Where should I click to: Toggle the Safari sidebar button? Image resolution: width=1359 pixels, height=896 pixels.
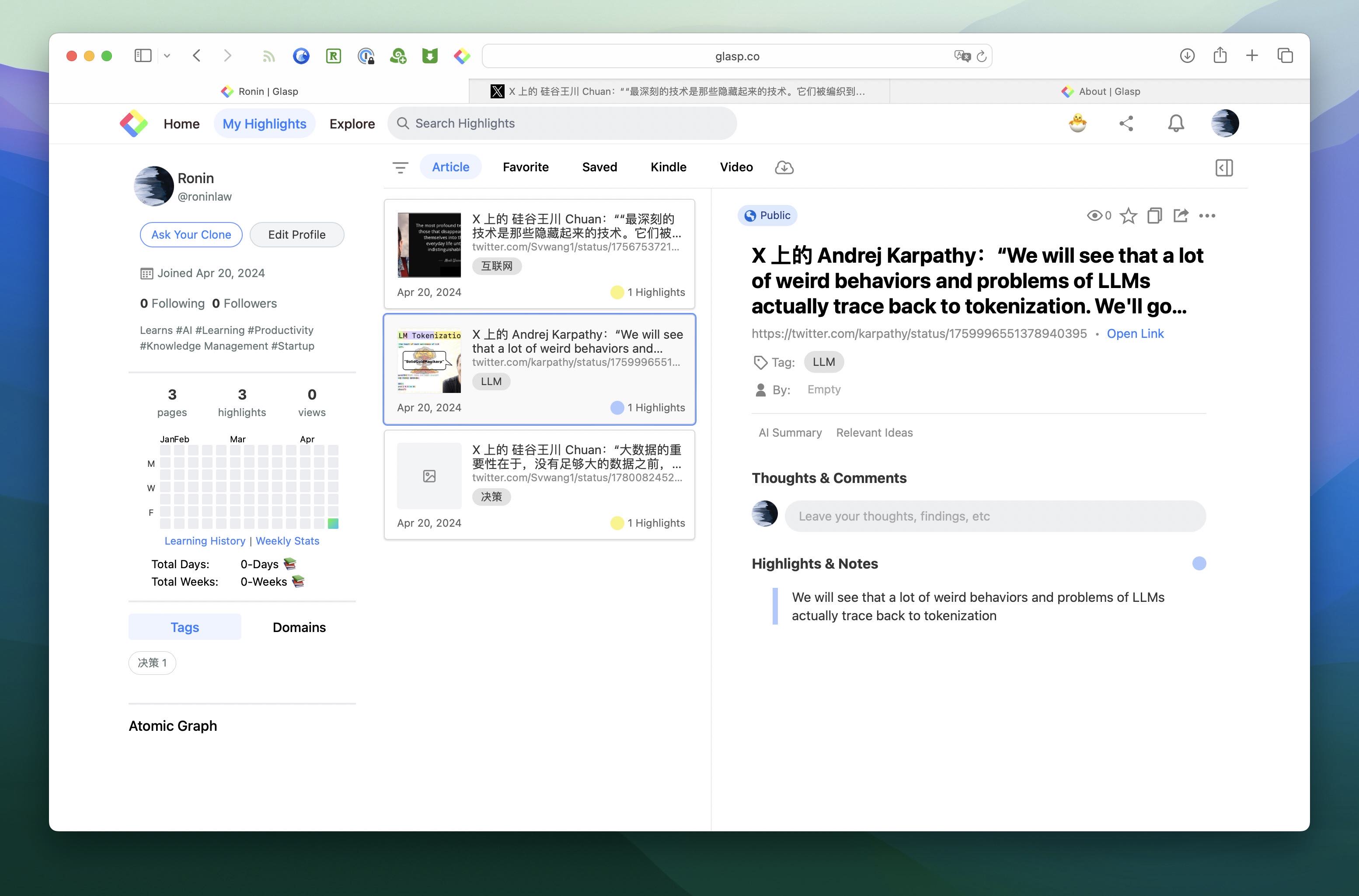point(143,56)
